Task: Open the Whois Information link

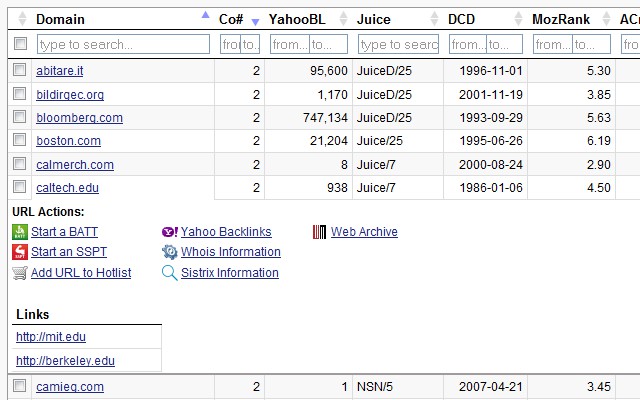Action: (231, 252)
